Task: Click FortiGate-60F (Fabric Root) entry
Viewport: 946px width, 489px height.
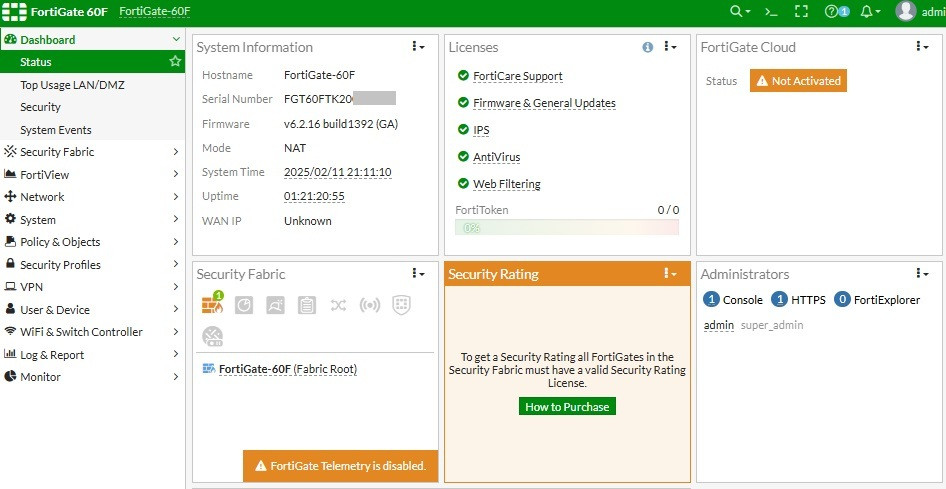Action: pos(288,369)
